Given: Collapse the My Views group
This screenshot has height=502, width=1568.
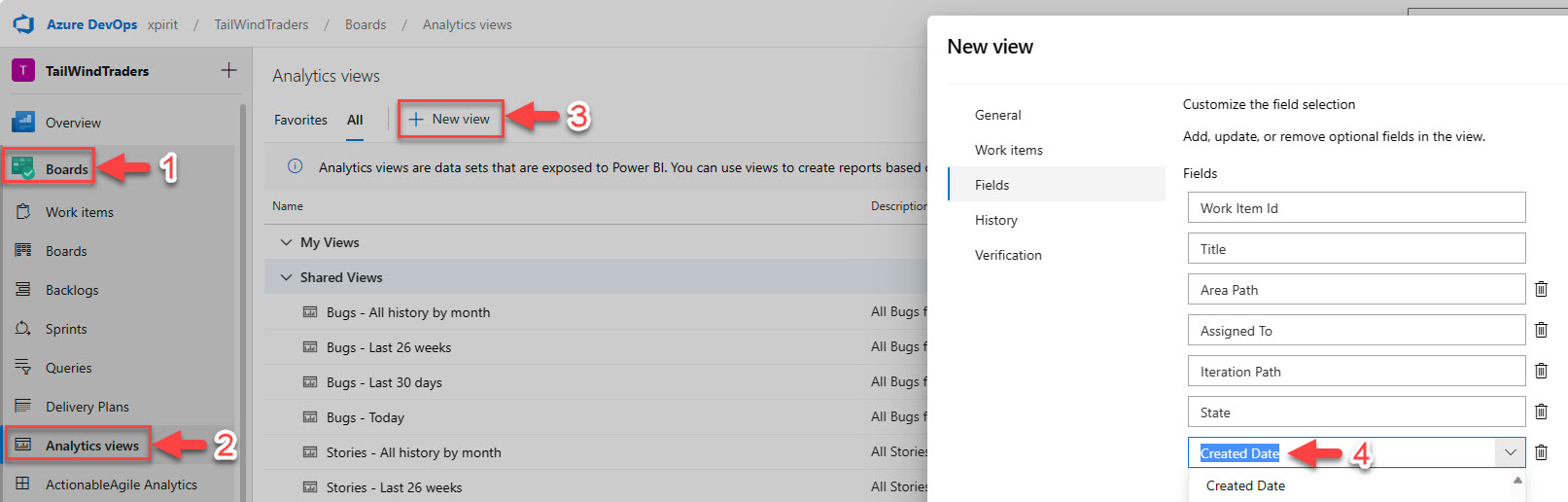Looking at the screenshot, I should point(286,242).
